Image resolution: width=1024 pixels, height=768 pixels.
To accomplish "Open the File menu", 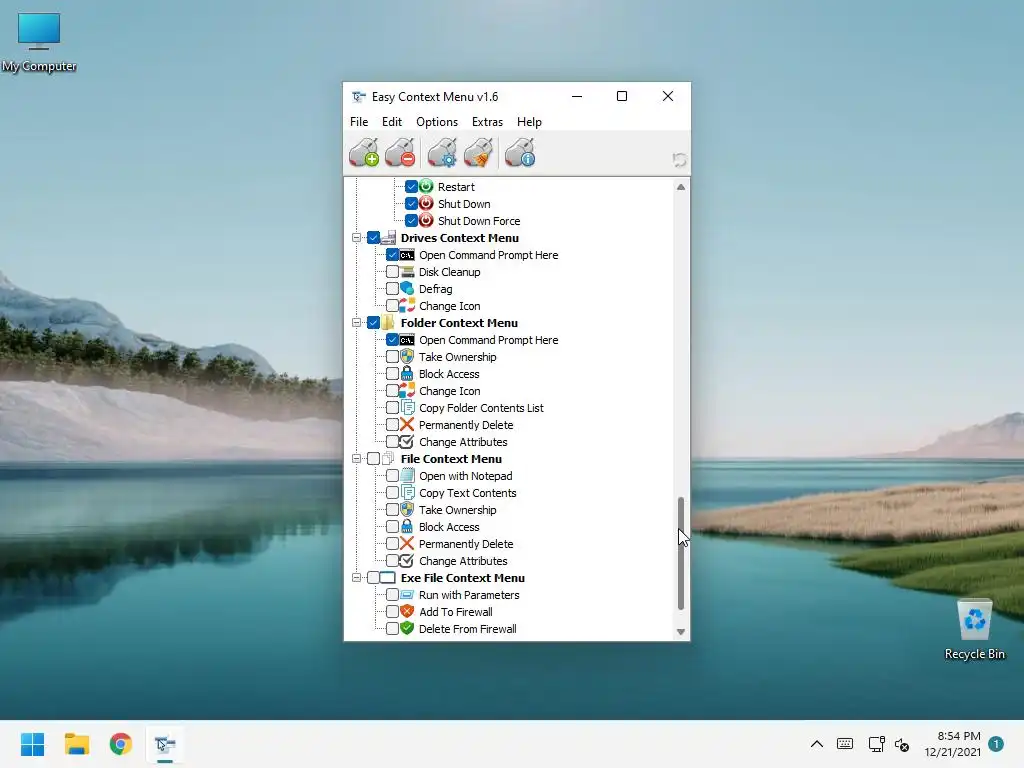I will pos(359,121).
